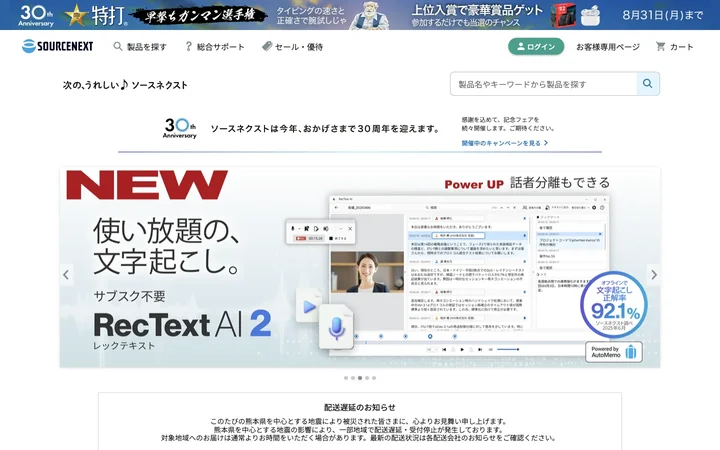The image size is (720, 450).
Task: Select the fourth carousel dot
Action: [367, 378]
